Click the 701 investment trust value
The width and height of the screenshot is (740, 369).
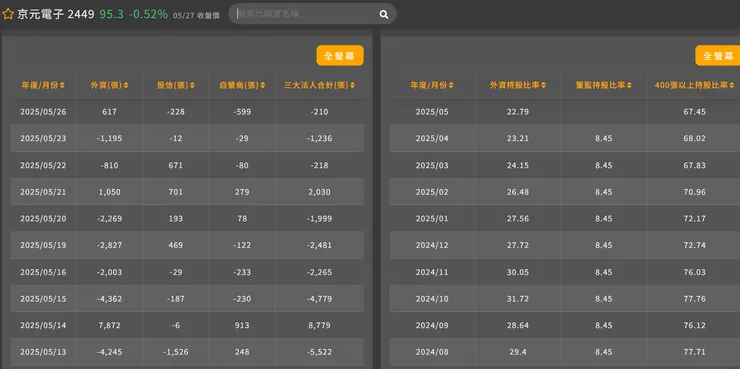pos(176,192)
